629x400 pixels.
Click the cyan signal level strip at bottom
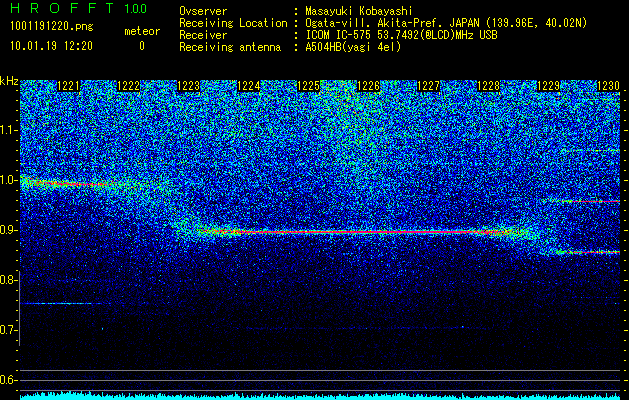pyautogui.click(x=320, y=396)
